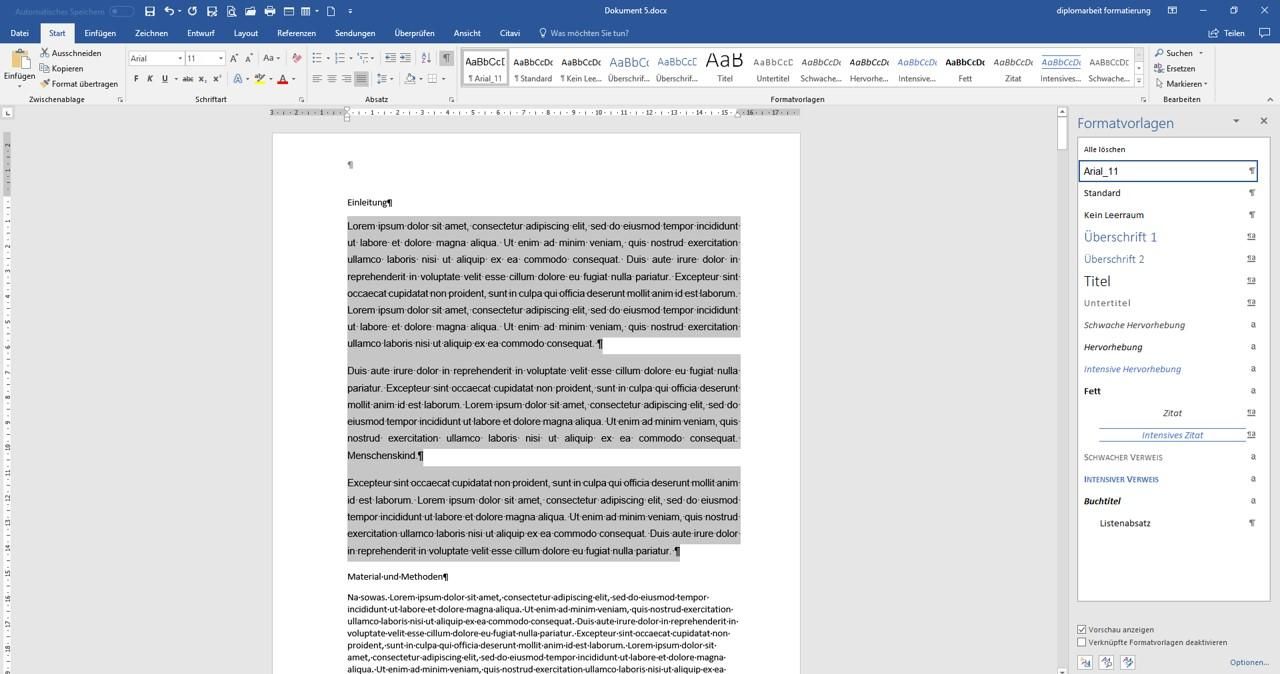The width and height of the screenshot is (1280, 674).
Task: Toggle the Automatisches Speichern switch
Action: 122,11
